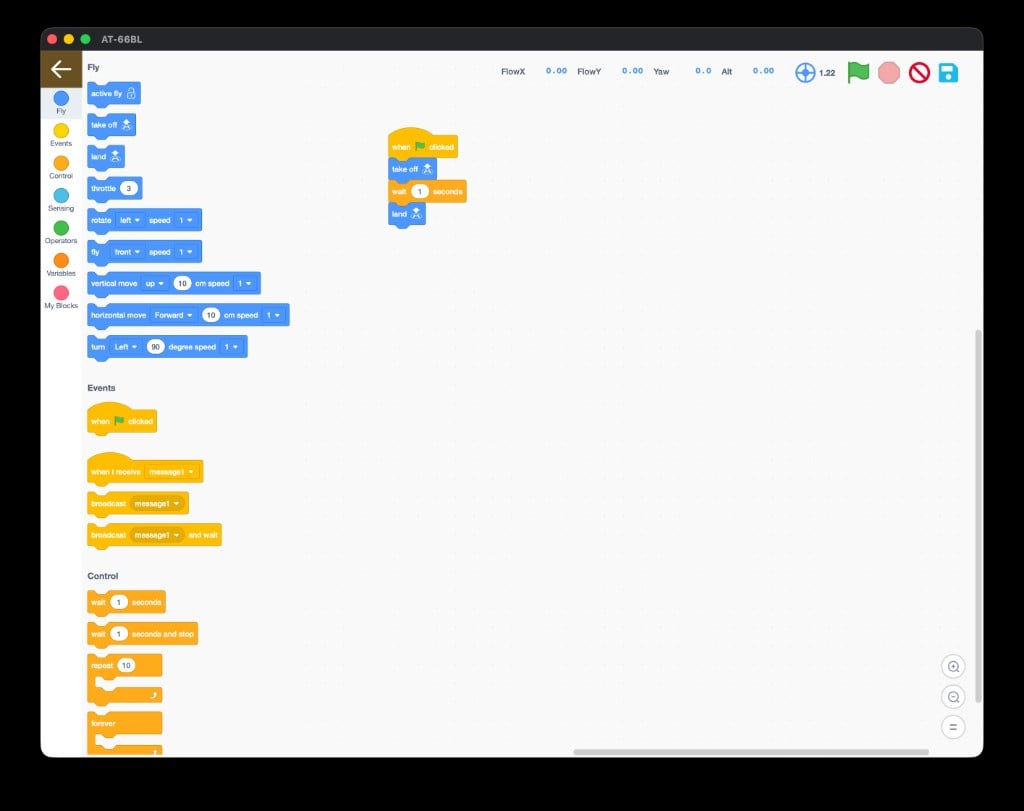Select the Variables category circle

pyautogui.click(x=61, y=261)
